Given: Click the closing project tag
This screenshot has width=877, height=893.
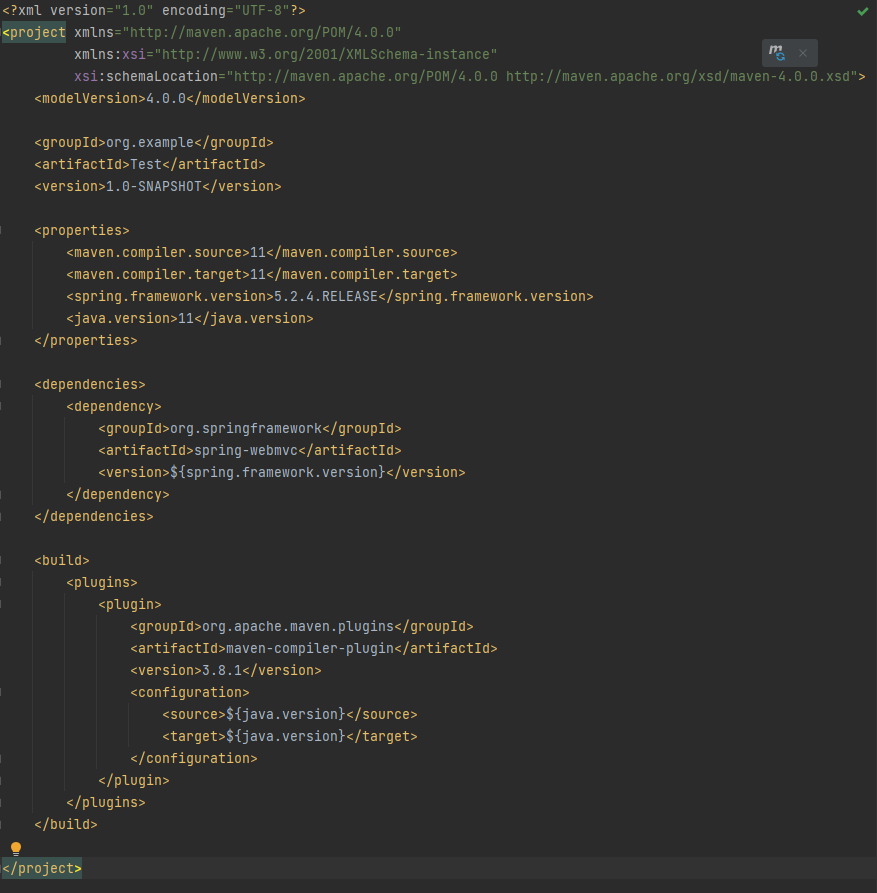Looking at the screenshot, I should (42, 869).
